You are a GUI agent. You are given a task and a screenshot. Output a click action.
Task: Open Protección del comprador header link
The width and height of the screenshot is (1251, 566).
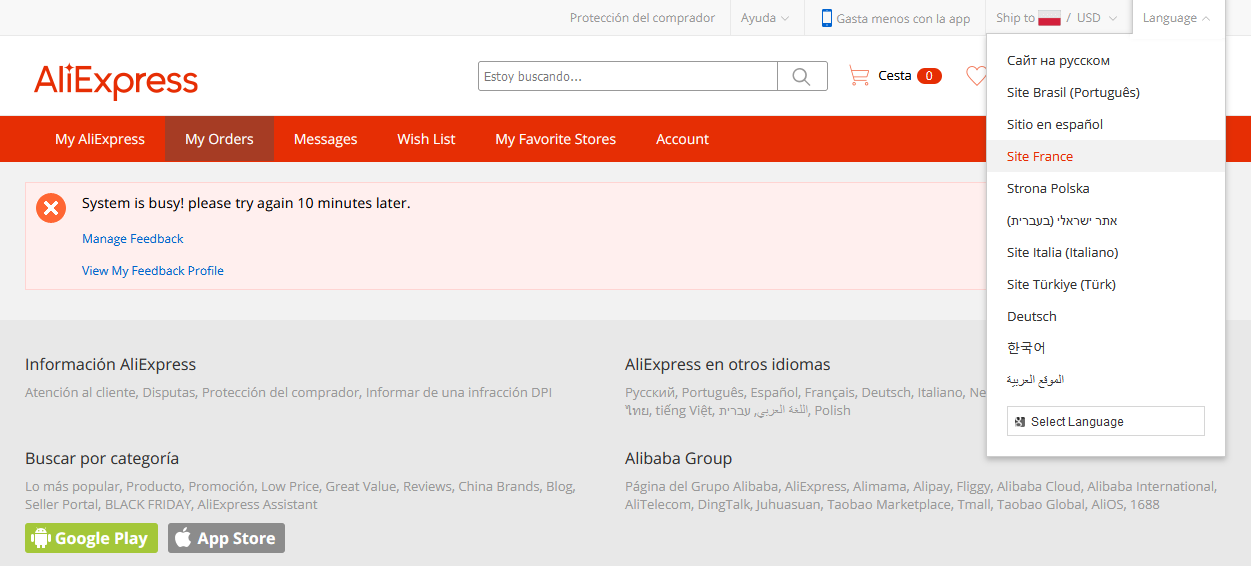[642, 18]
